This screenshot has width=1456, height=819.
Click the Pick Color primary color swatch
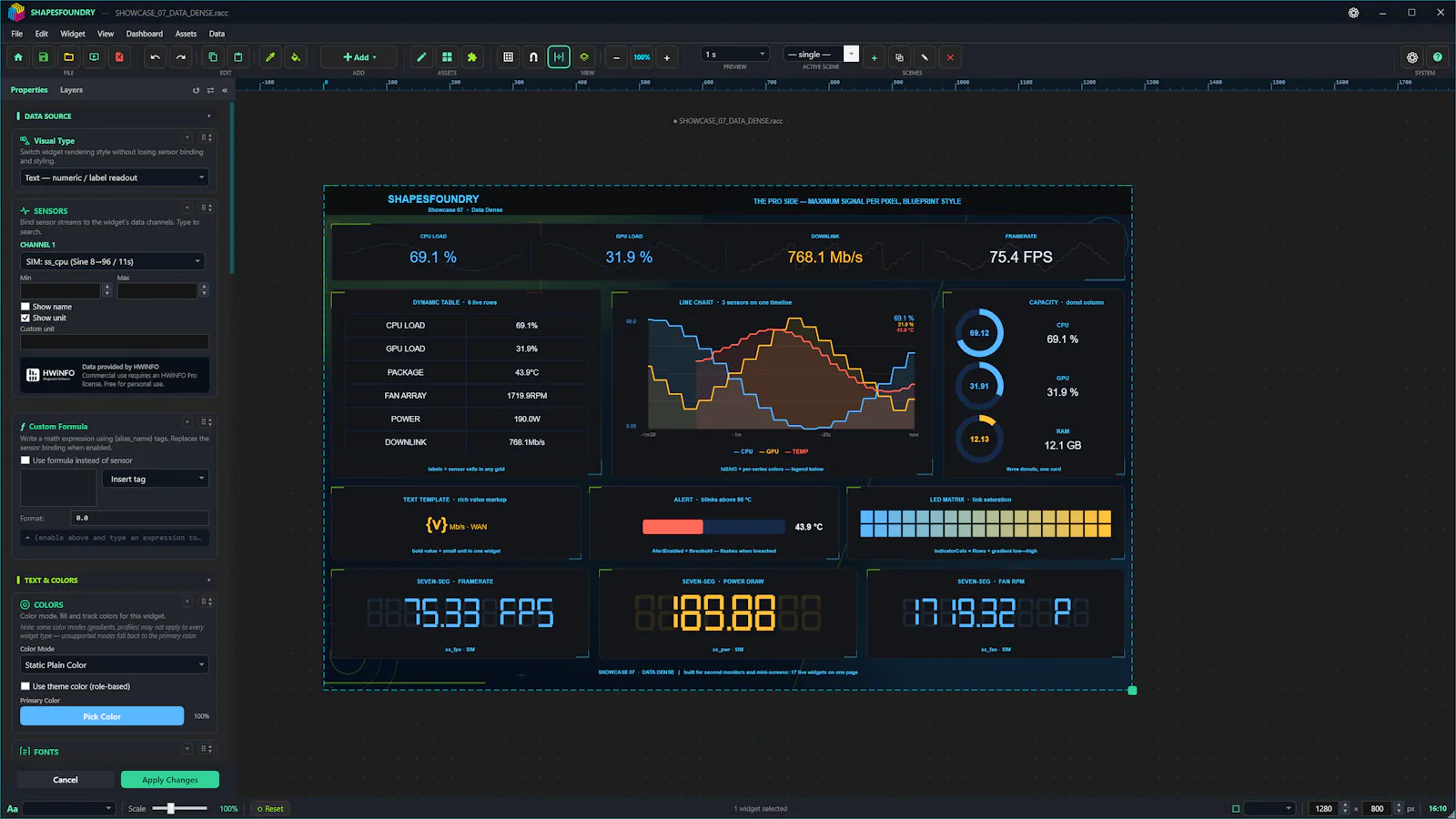102,716
